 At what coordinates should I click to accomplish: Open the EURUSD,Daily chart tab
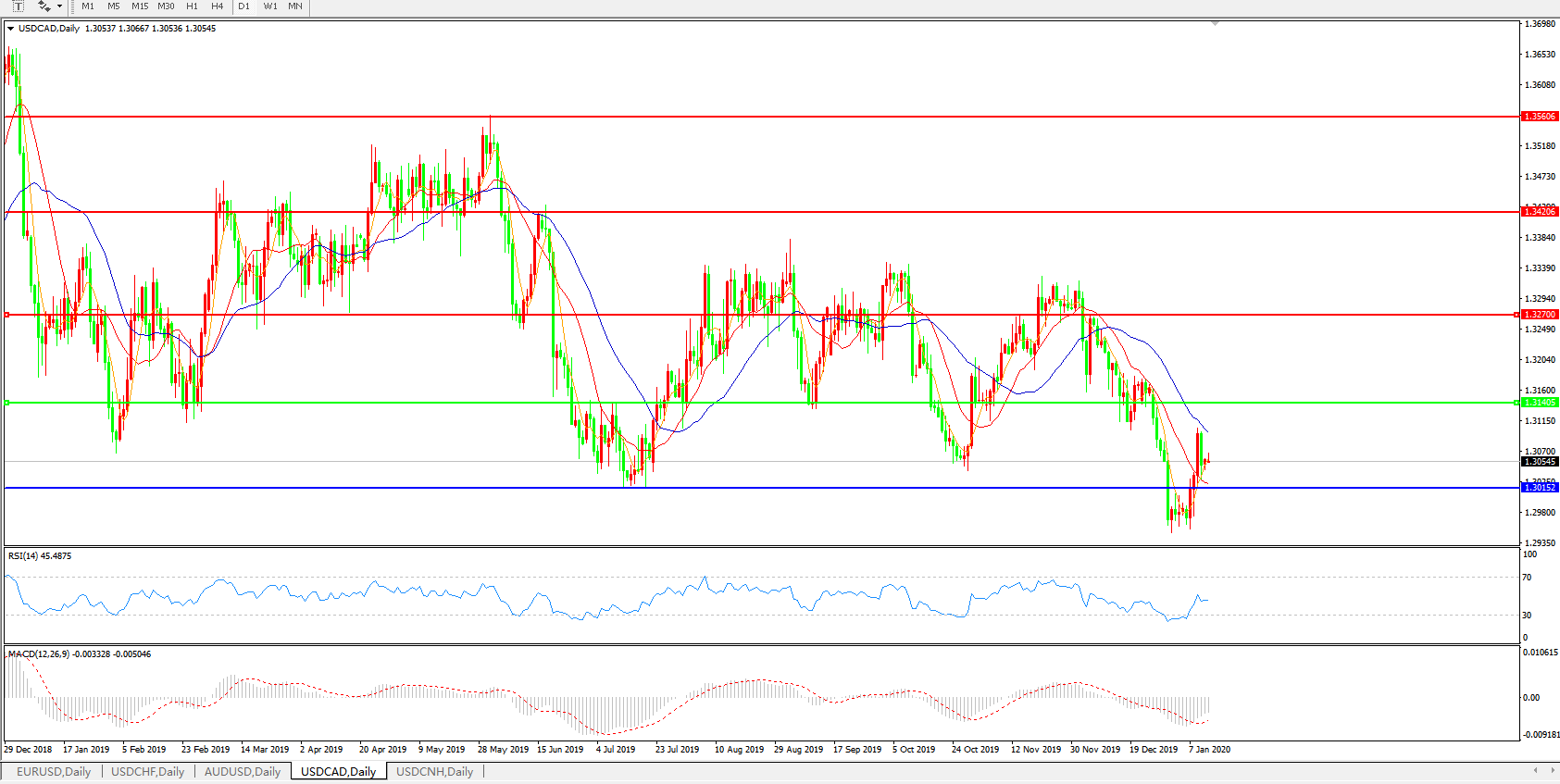coord(54,772)
